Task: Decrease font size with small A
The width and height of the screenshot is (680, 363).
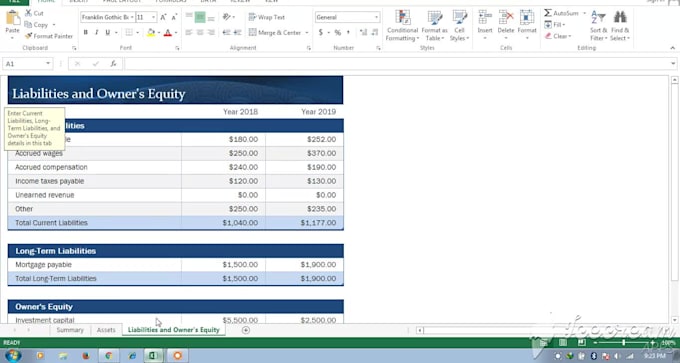Action: coord(174,17)
